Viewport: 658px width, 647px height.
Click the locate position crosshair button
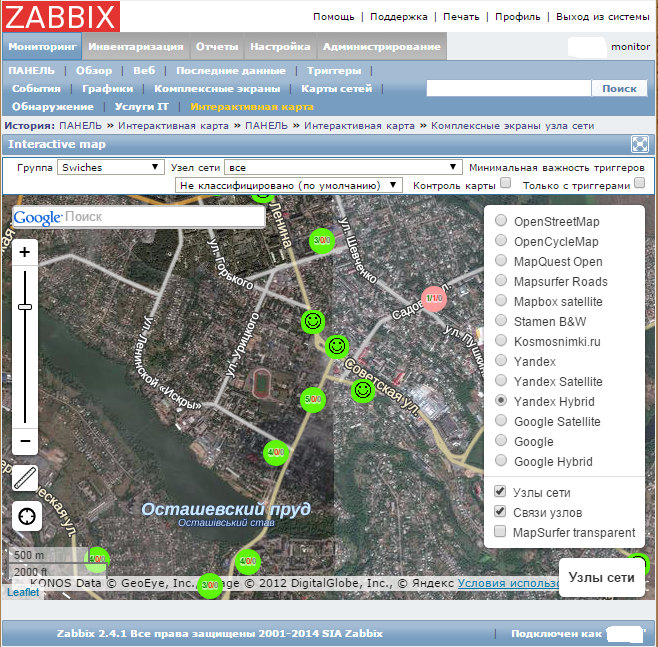click(x=27, y=516)
